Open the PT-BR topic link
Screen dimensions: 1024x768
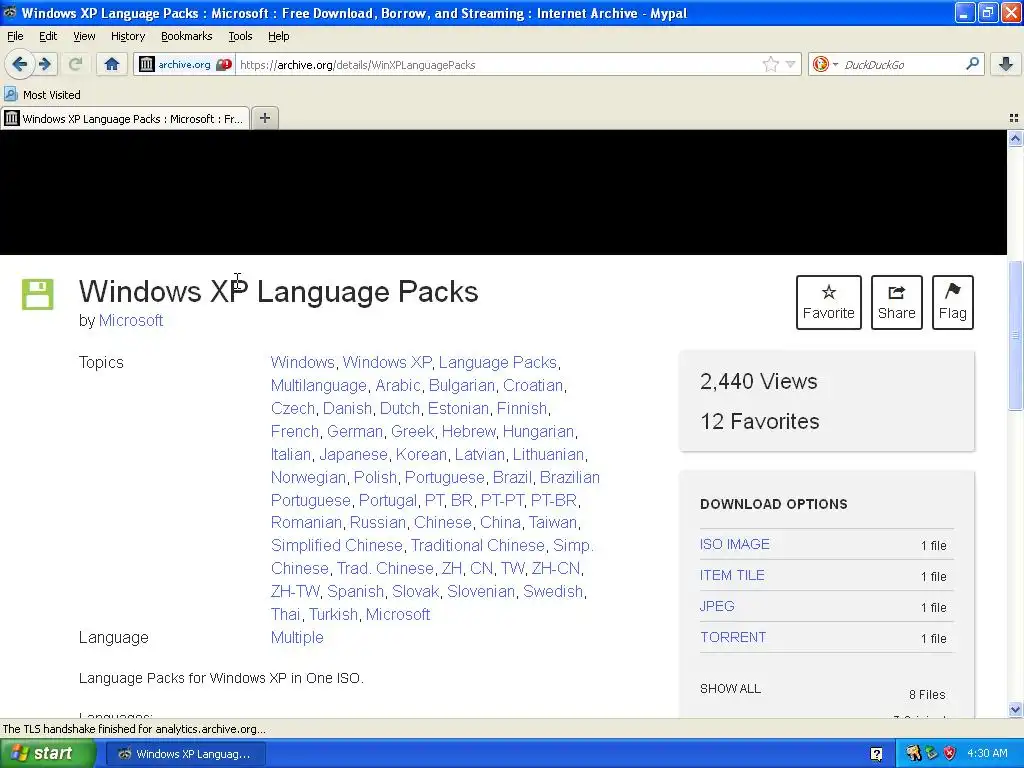coord(554,500)
